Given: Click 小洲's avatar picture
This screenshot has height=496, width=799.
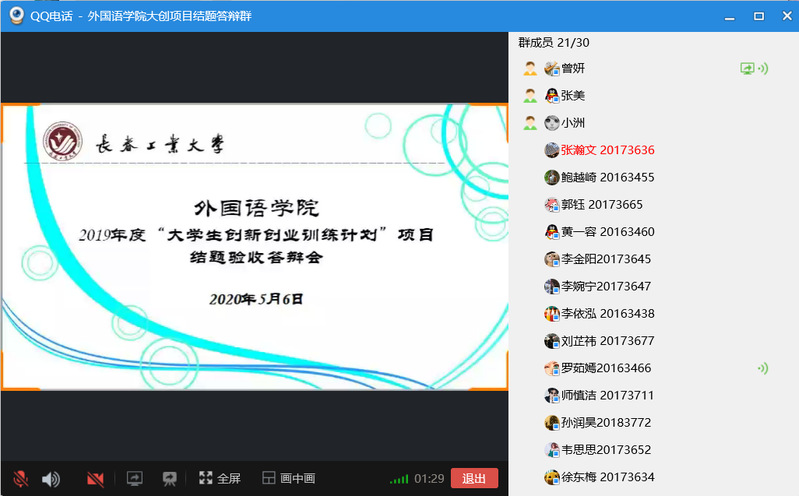Looking at the screenshot, I should coord(551,123).
